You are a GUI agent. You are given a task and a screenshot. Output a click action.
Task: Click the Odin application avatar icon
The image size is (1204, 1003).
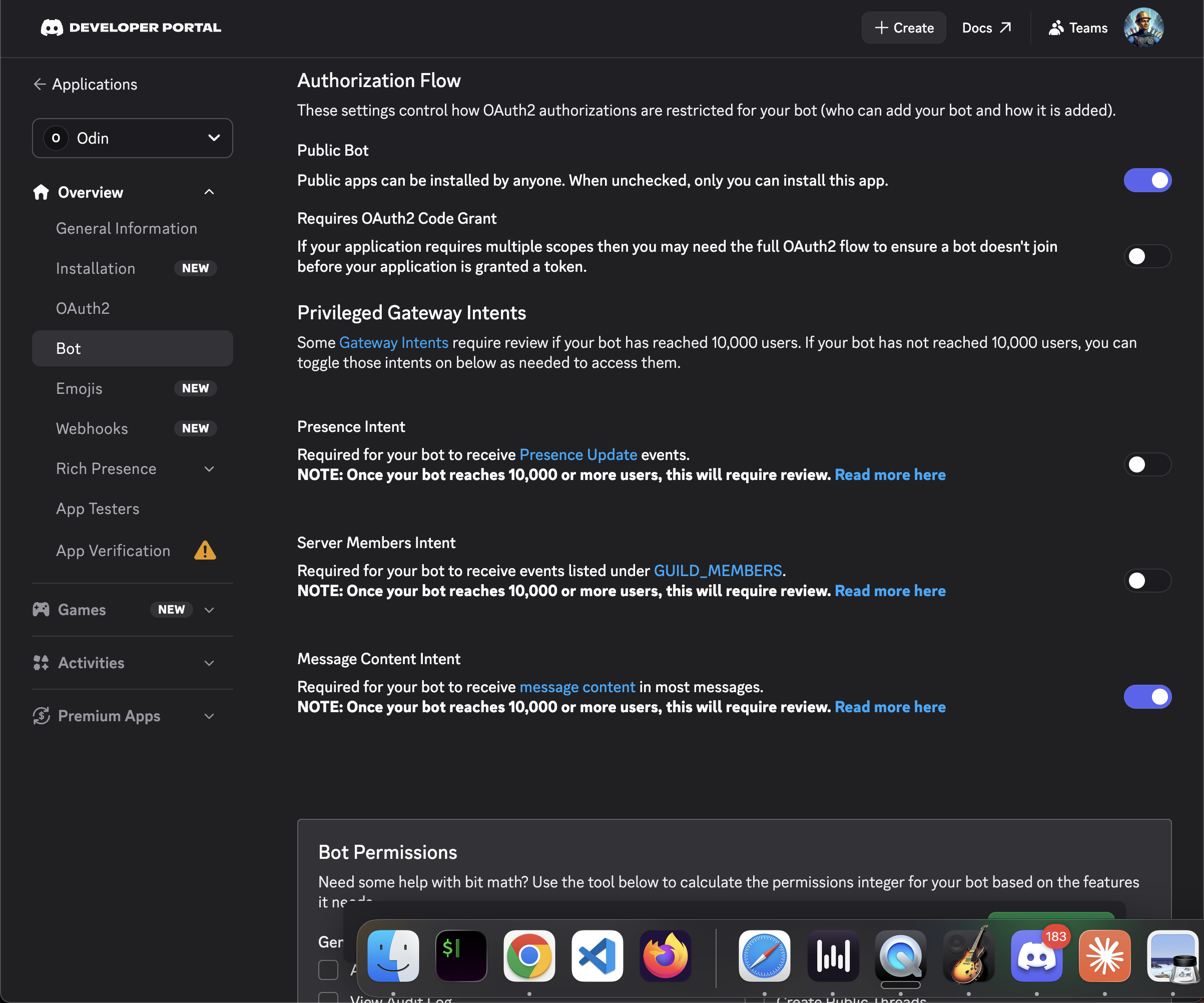(x=56, y=138)
